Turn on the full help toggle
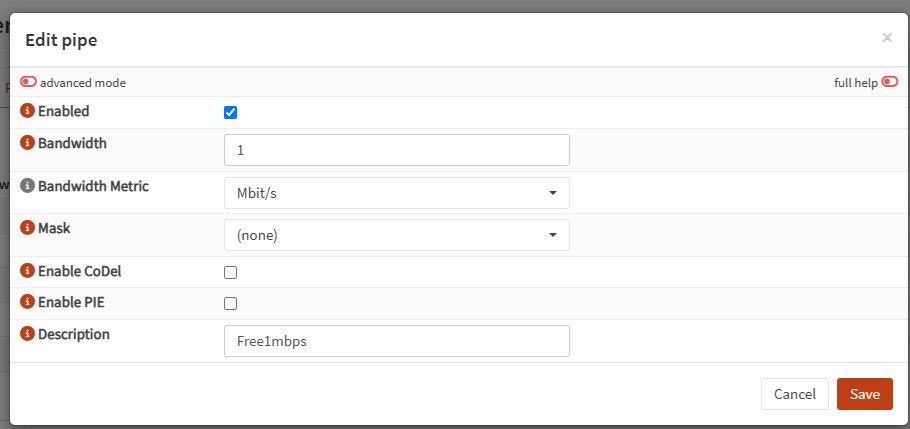The width and height of the screenshot is (910, 429). point(890,82)
